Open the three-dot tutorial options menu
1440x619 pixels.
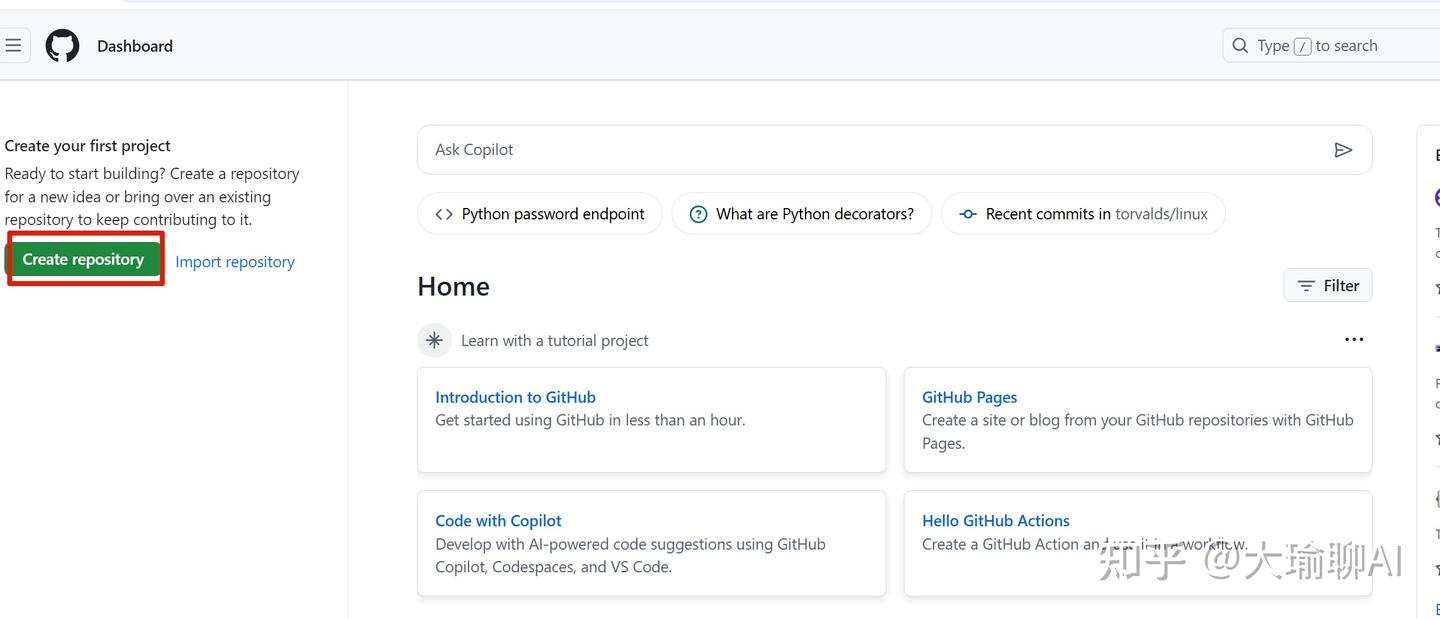[1354, 340]
